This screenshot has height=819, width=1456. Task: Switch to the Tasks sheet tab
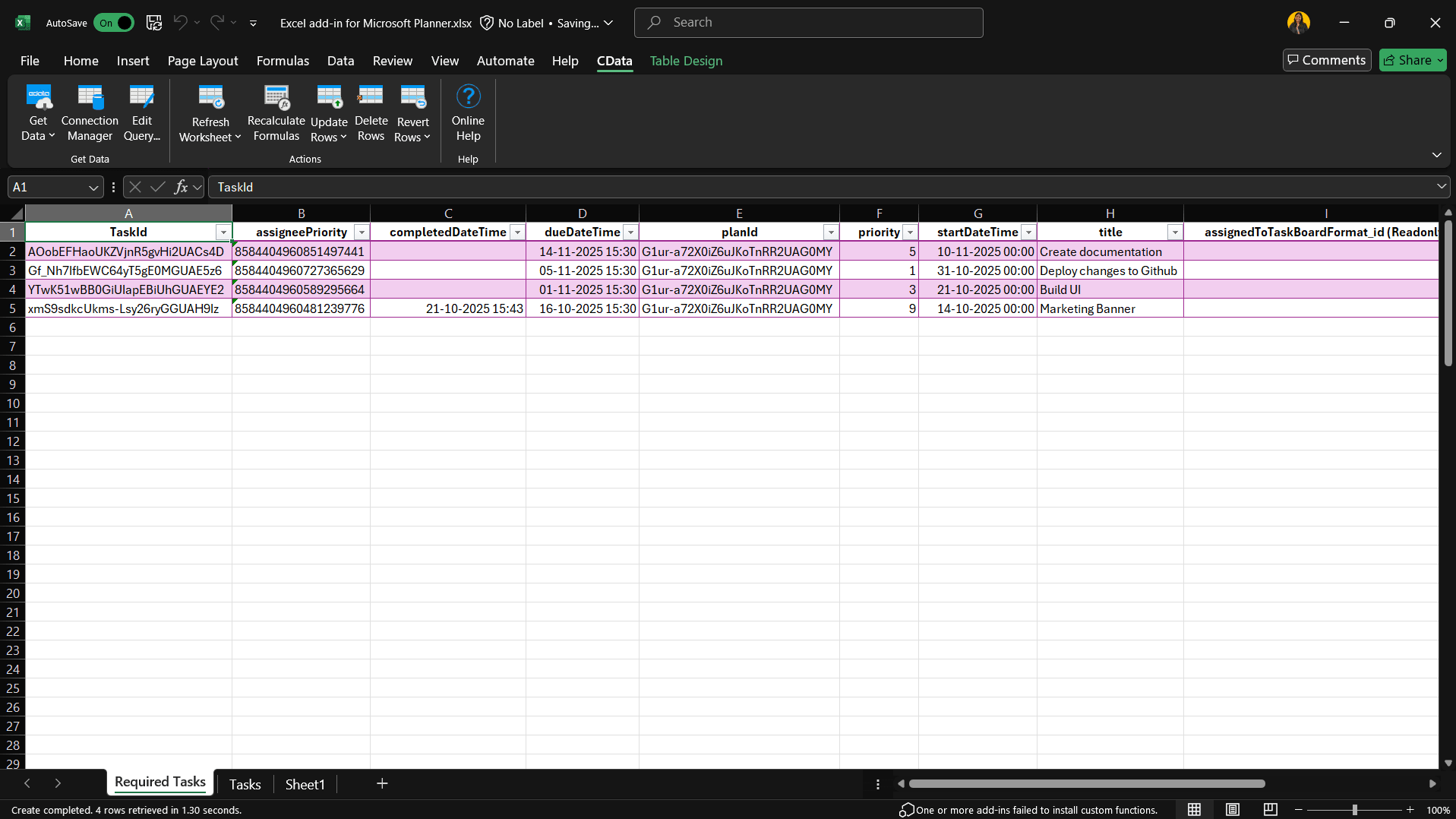click(x=245, y=784)
